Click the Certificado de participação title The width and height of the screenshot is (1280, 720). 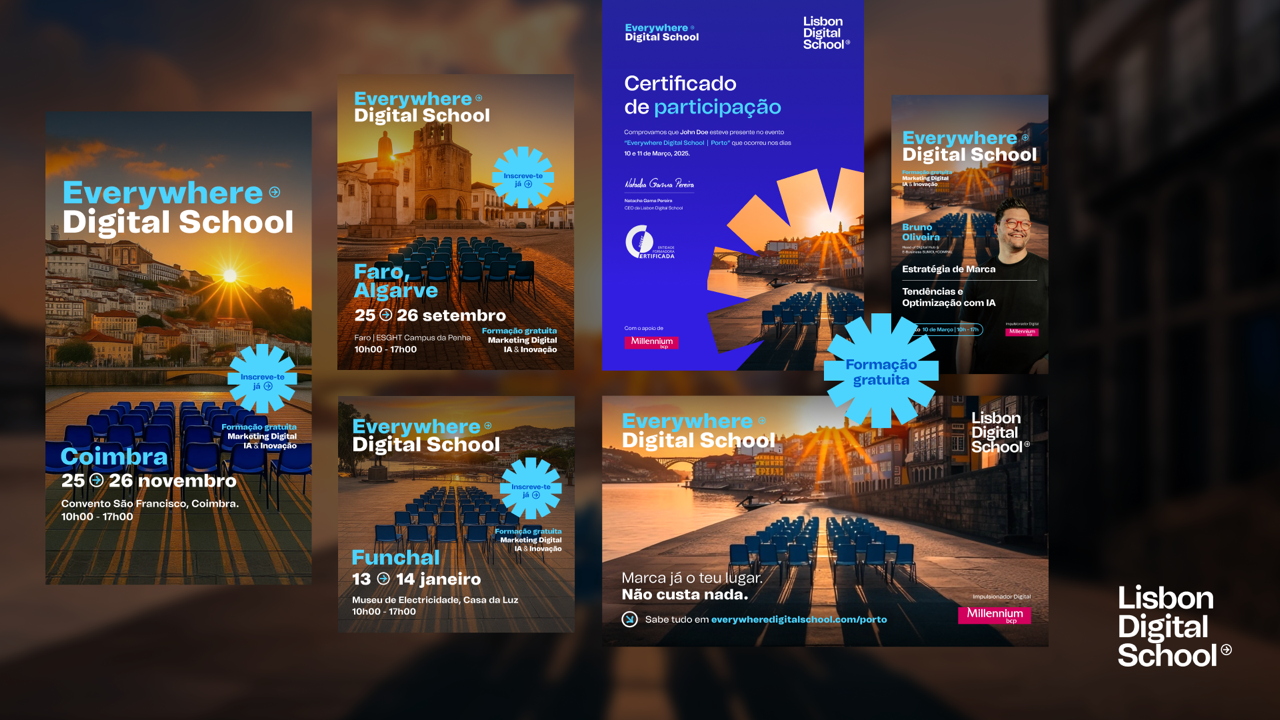coord(702,95)
